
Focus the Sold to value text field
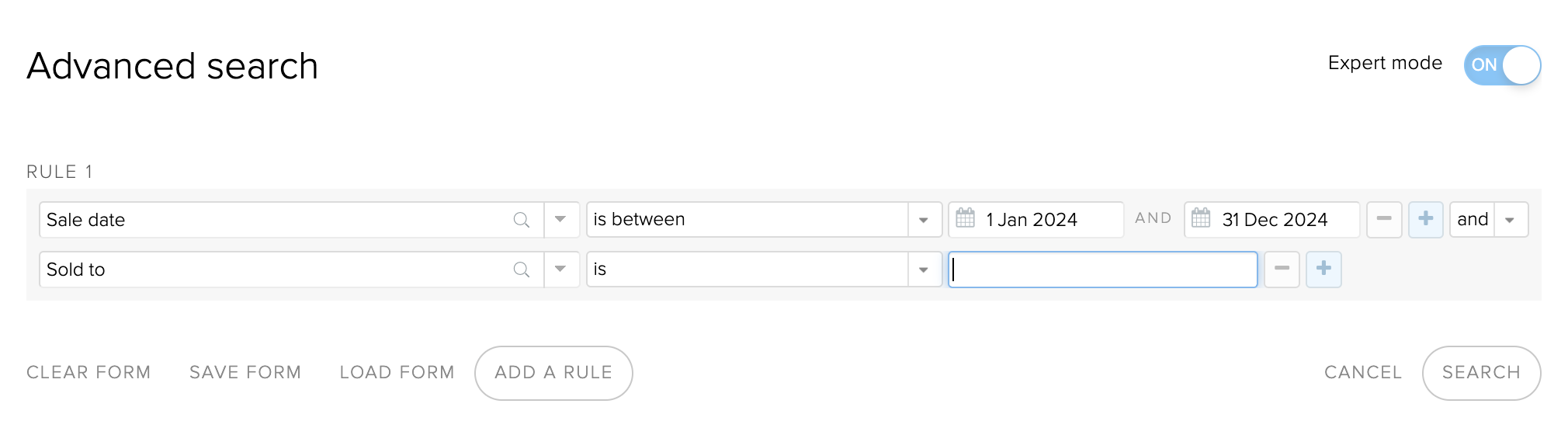click(x=1102, y=270)
